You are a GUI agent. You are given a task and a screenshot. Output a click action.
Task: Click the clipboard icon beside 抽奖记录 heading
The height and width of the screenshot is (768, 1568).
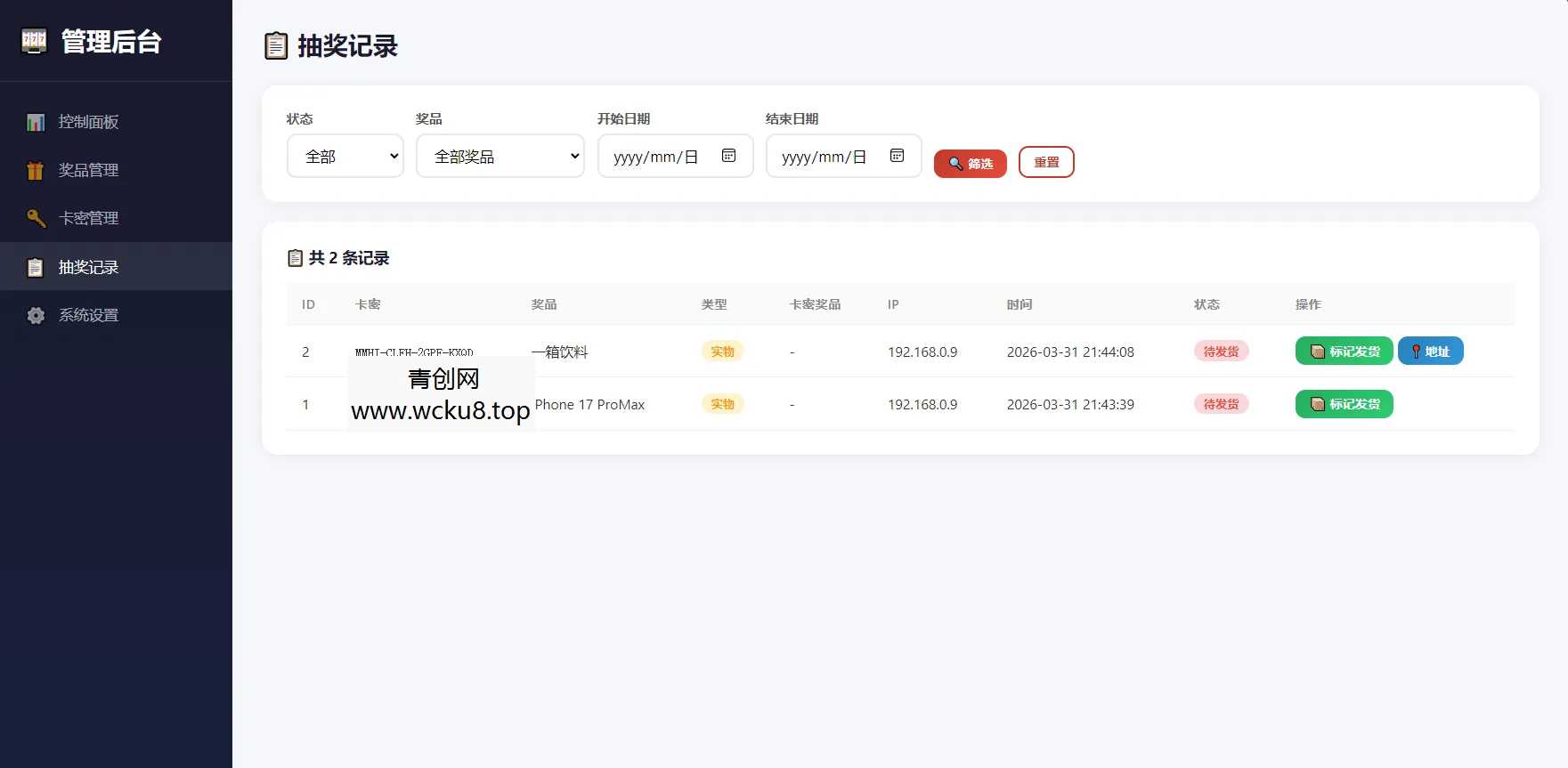[276, 45]
